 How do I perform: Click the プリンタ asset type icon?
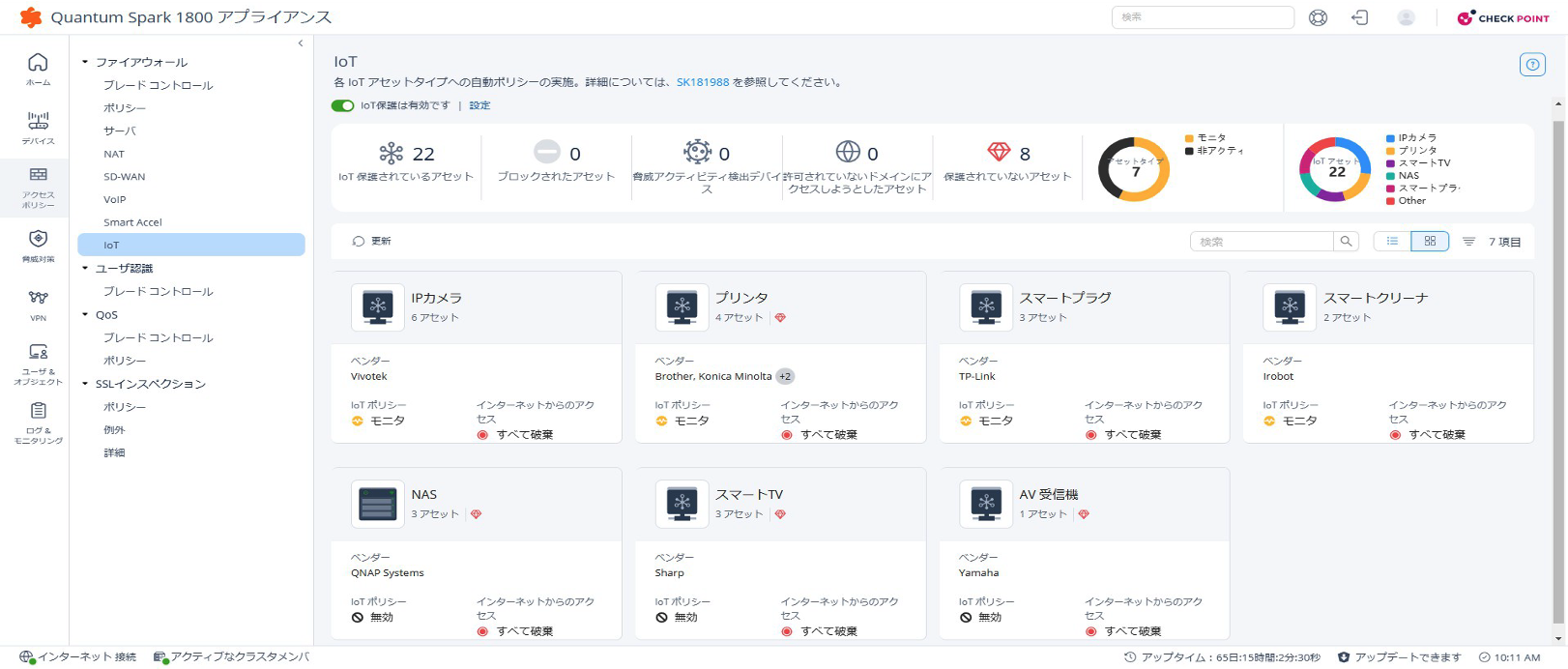coord(682,307)
